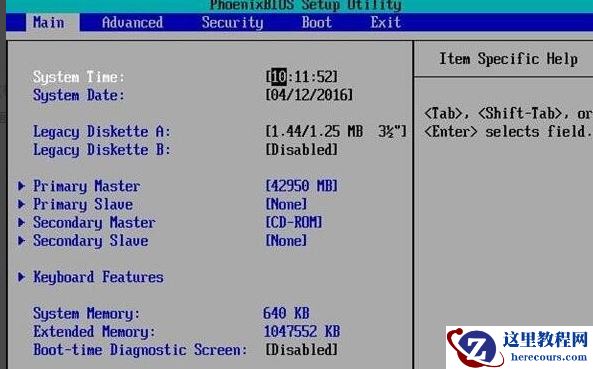Click the 1047552 KB value
Viewport: 593px width, 369px height.
point(301,332)
